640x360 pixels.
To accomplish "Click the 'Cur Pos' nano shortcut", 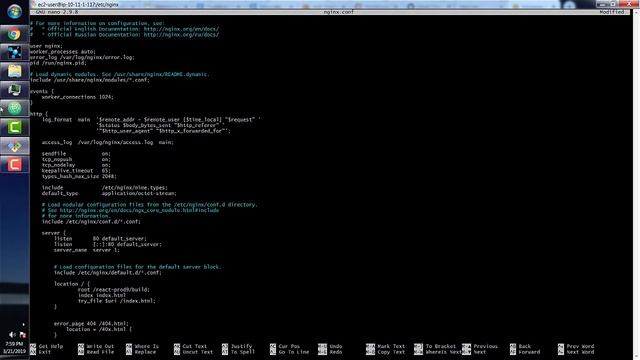I will pos(289,346).
